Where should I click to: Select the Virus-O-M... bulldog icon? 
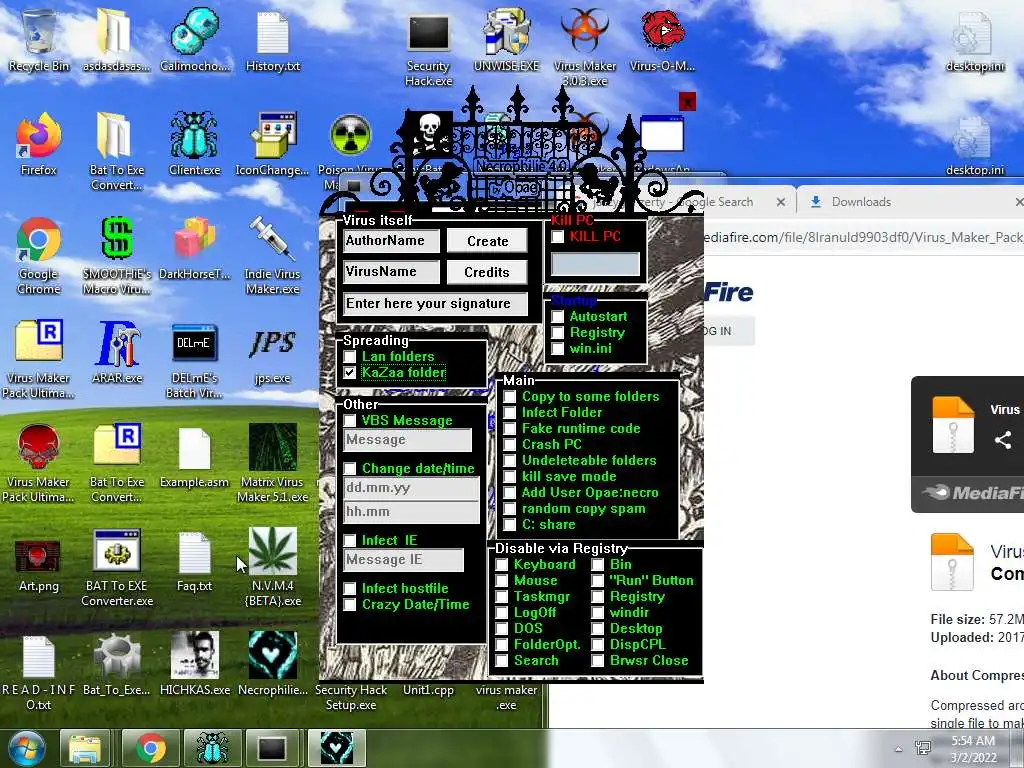[662, 40]
